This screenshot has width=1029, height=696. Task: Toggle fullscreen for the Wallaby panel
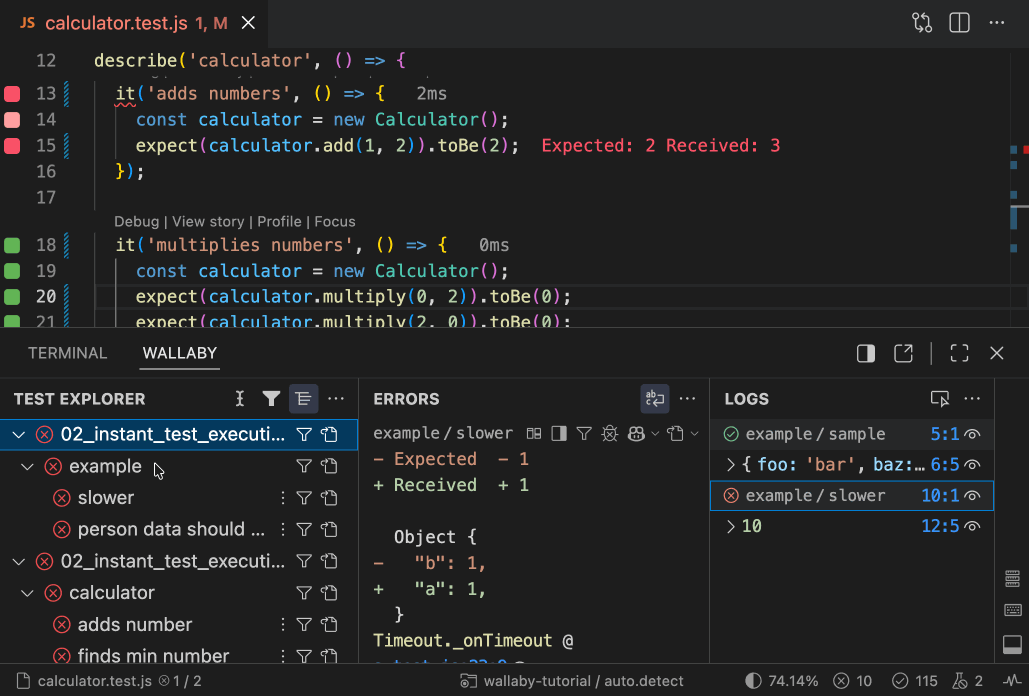(x=959, y=353)
